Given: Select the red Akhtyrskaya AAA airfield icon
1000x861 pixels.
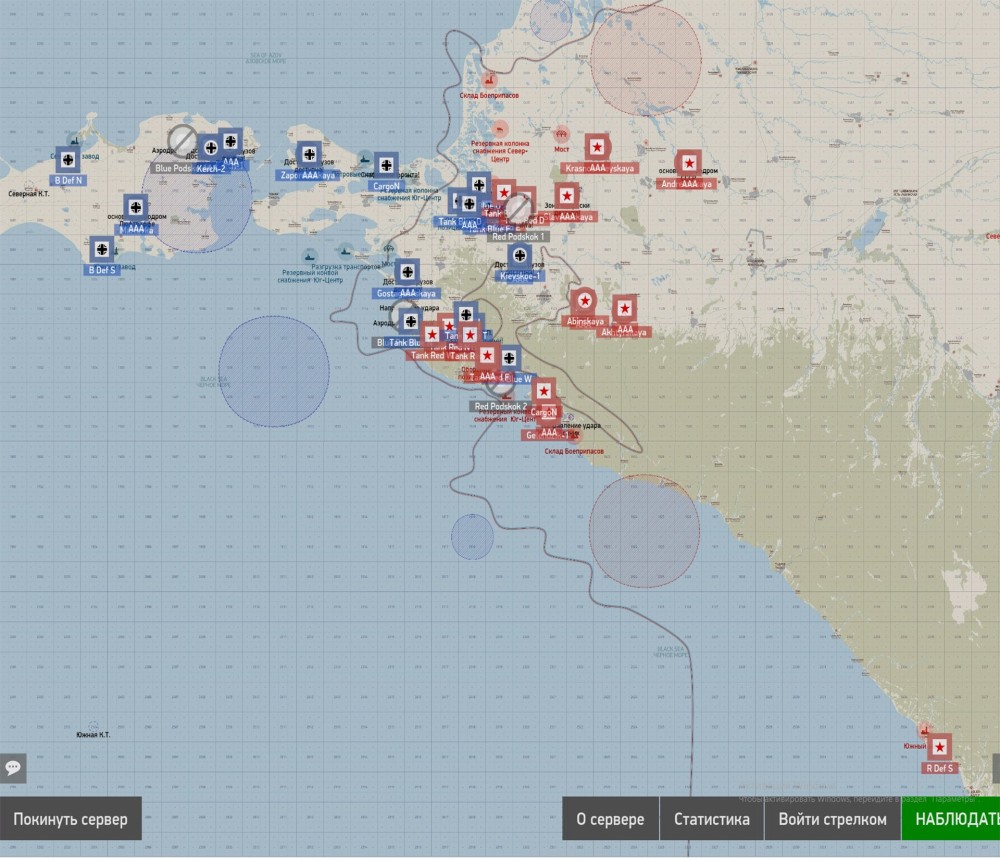Looking at the screenshot, I should coord(624,309).
